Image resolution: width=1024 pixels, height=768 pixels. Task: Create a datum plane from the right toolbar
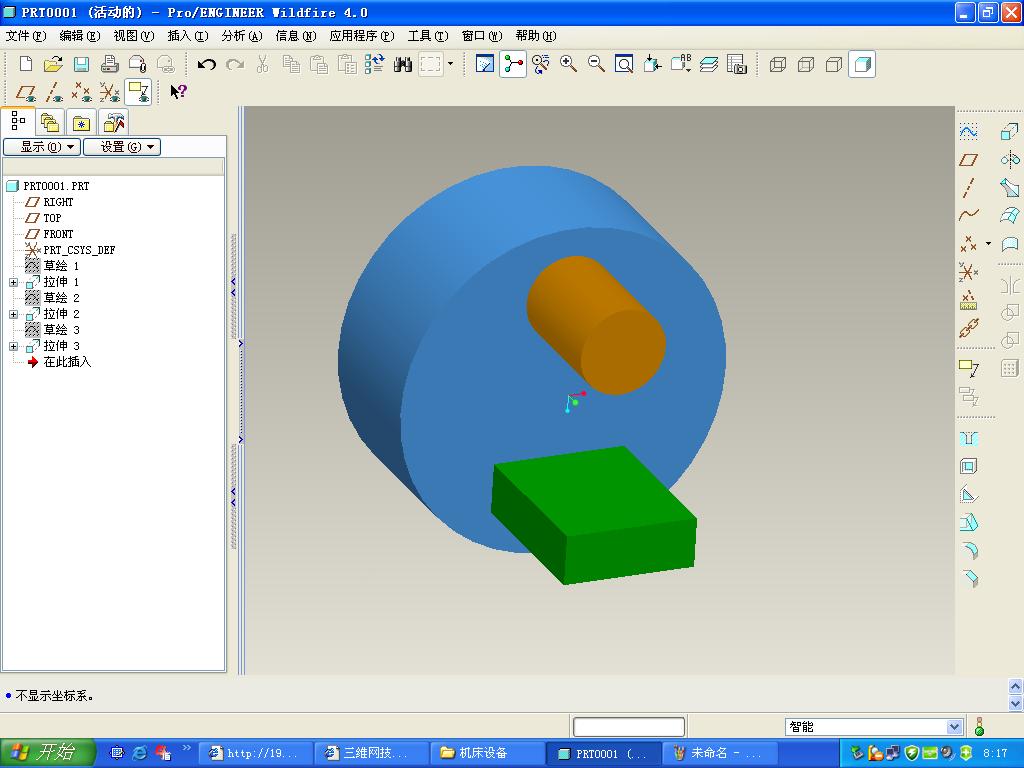pyautogui.click(x=968, y=160)
